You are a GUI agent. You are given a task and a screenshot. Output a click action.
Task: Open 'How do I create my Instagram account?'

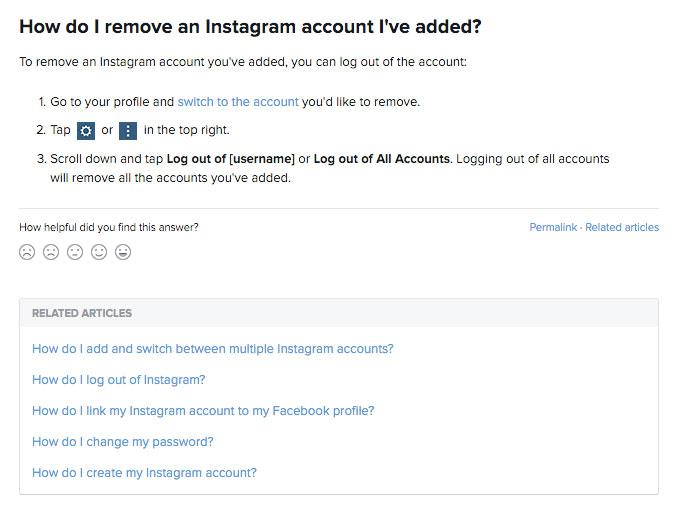(144, 473)
